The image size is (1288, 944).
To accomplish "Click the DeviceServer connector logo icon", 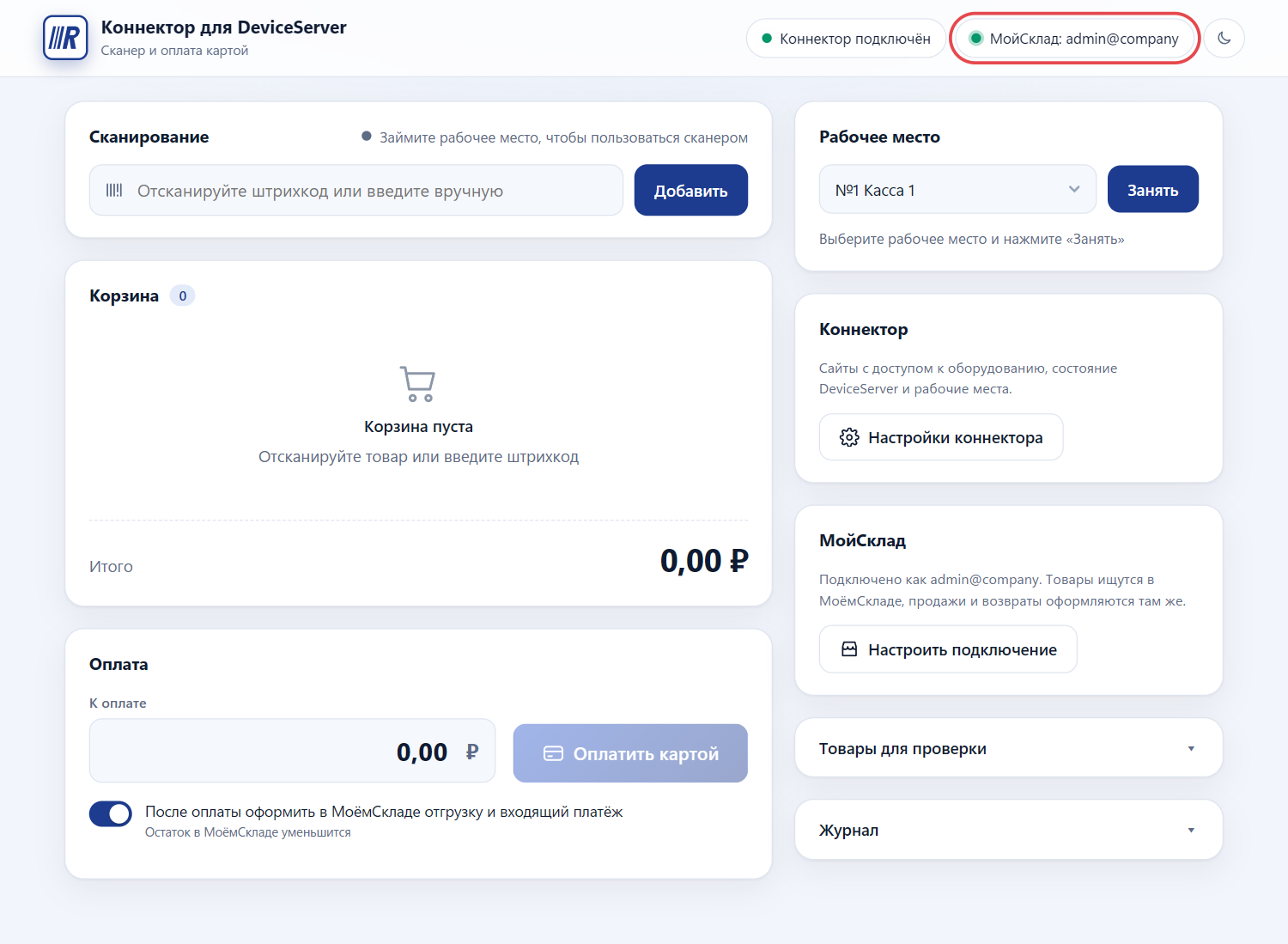I will click(x=65, y=38).
